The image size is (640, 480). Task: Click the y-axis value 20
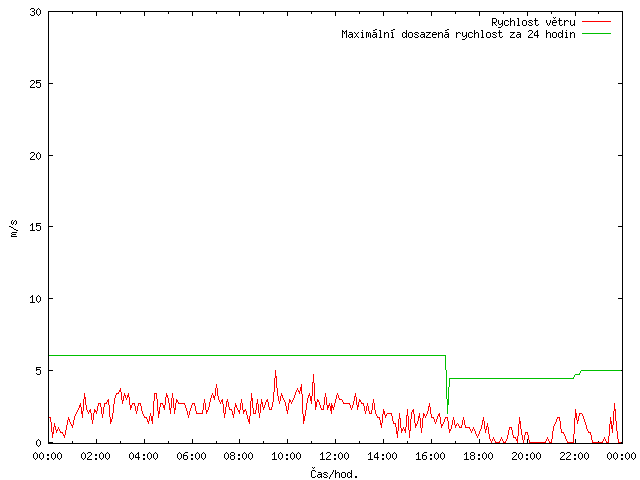(36, 156)
